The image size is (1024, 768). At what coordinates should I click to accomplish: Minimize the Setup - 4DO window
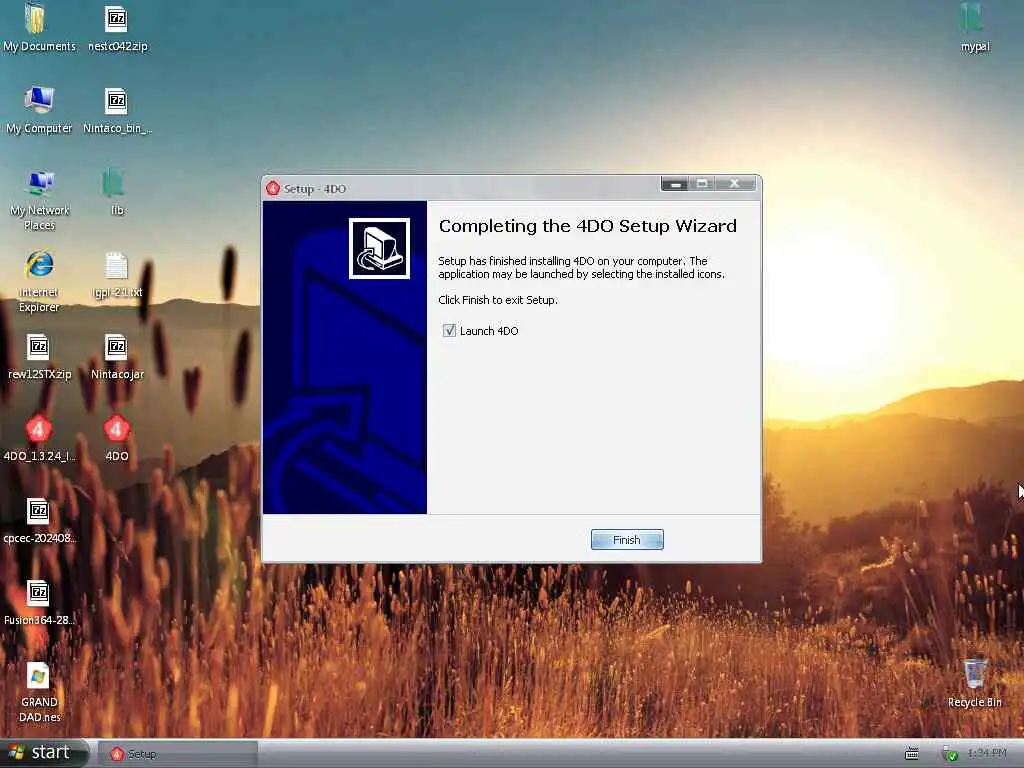675,184
